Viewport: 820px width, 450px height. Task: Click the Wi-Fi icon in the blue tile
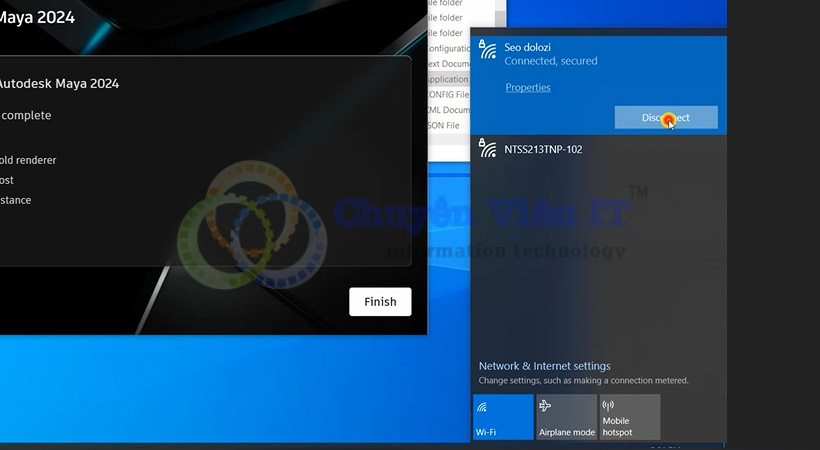[482, 407]
